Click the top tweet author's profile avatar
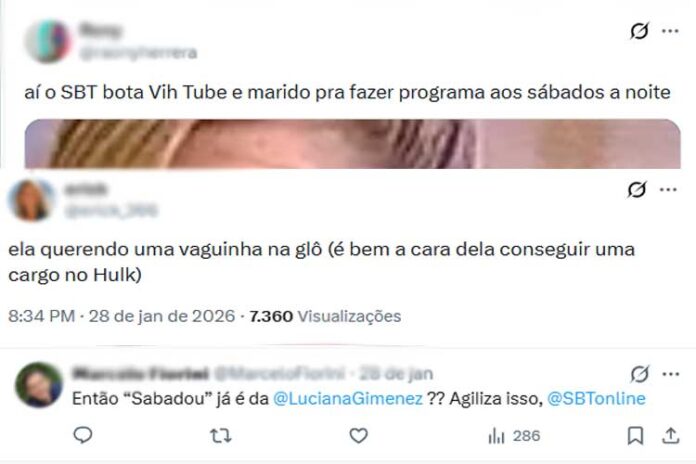This screenshot has width=696, height=464. (48, 41)
